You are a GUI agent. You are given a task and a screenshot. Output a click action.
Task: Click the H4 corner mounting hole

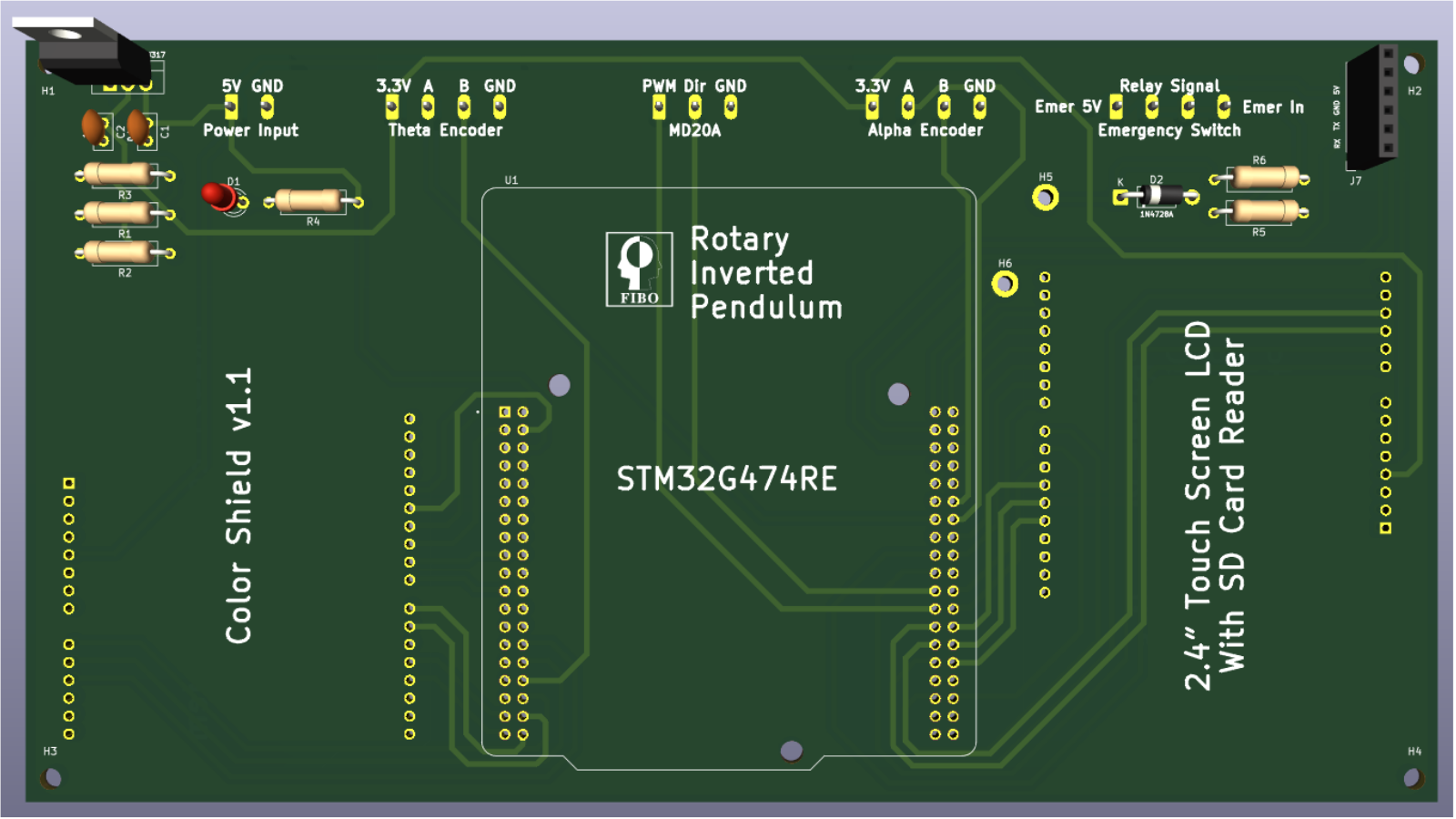[x=1412, y=777]
